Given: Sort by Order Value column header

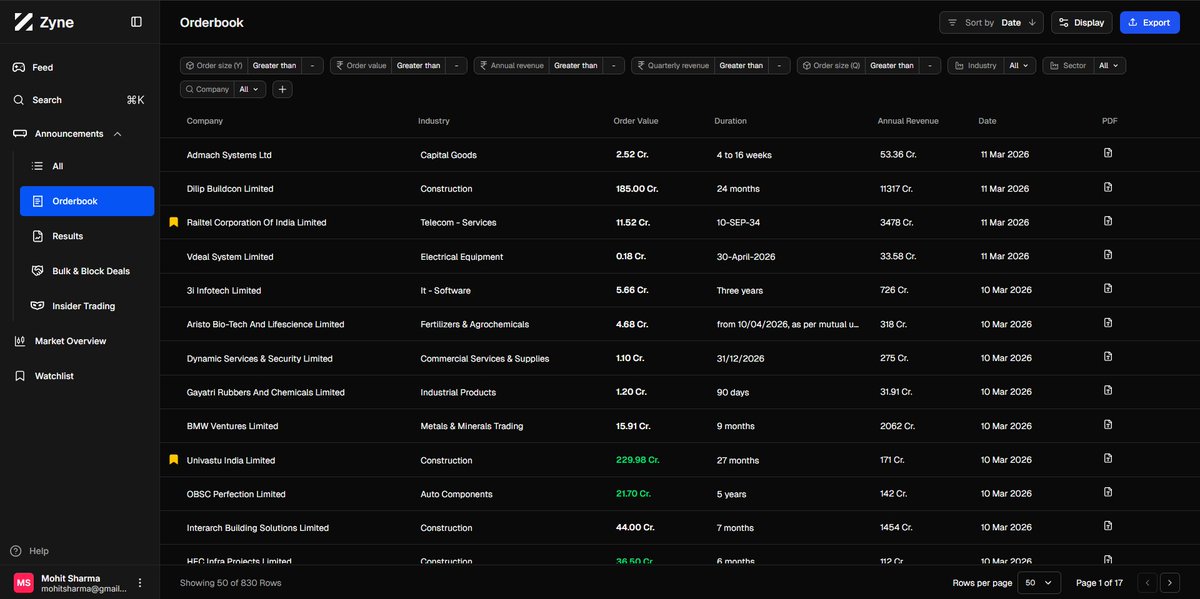Looking at the screenshot, I should click(636, 121).
